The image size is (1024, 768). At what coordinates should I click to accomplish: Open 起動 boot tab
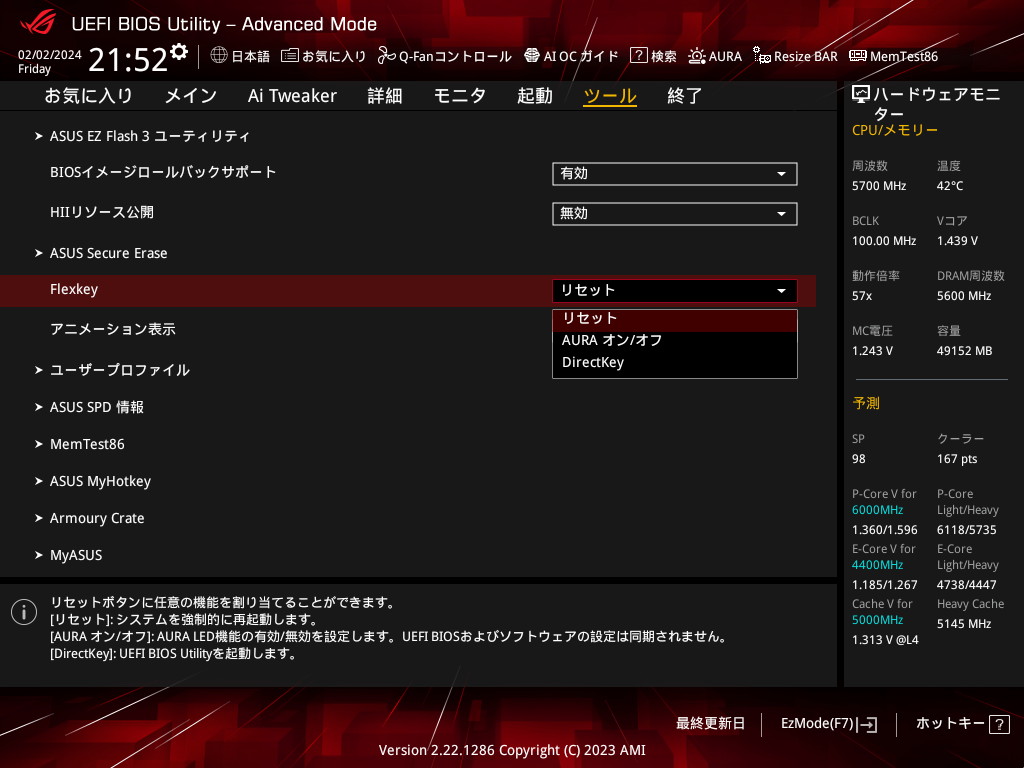click(x=535, y=96)
